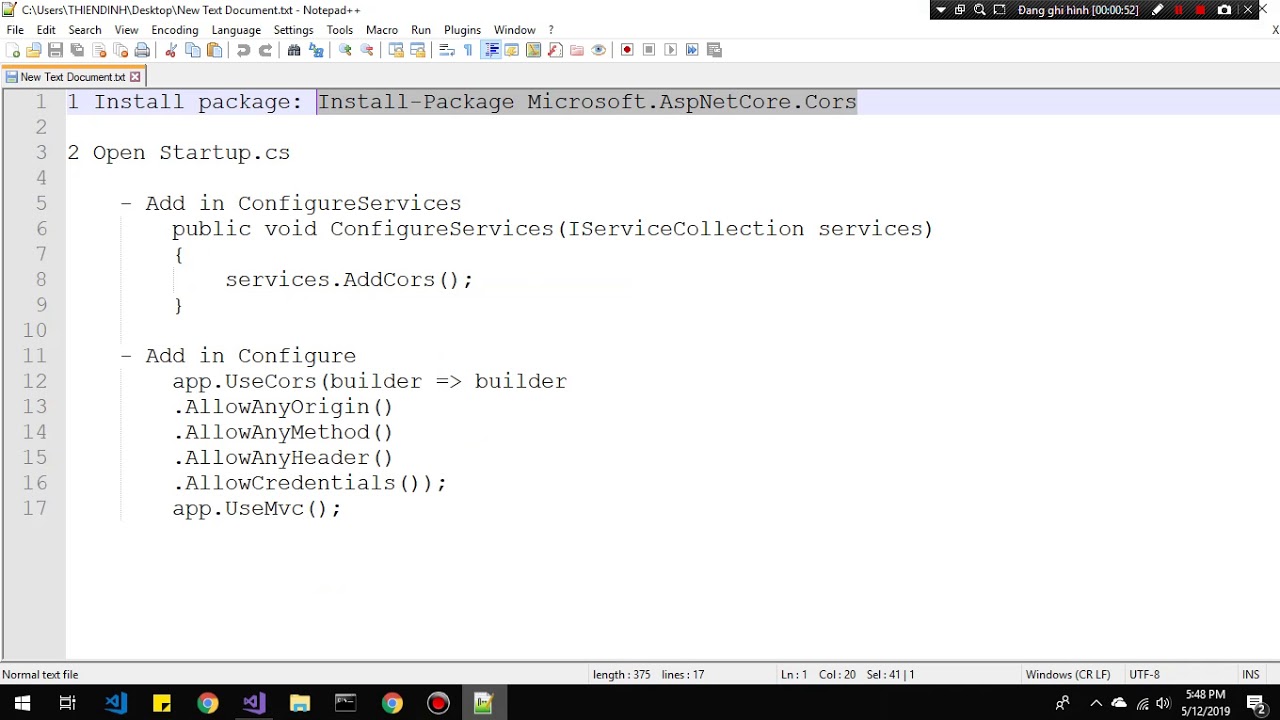Close the New Text Document.txt tab
1280x720 pixels.
tap(135, 77)
